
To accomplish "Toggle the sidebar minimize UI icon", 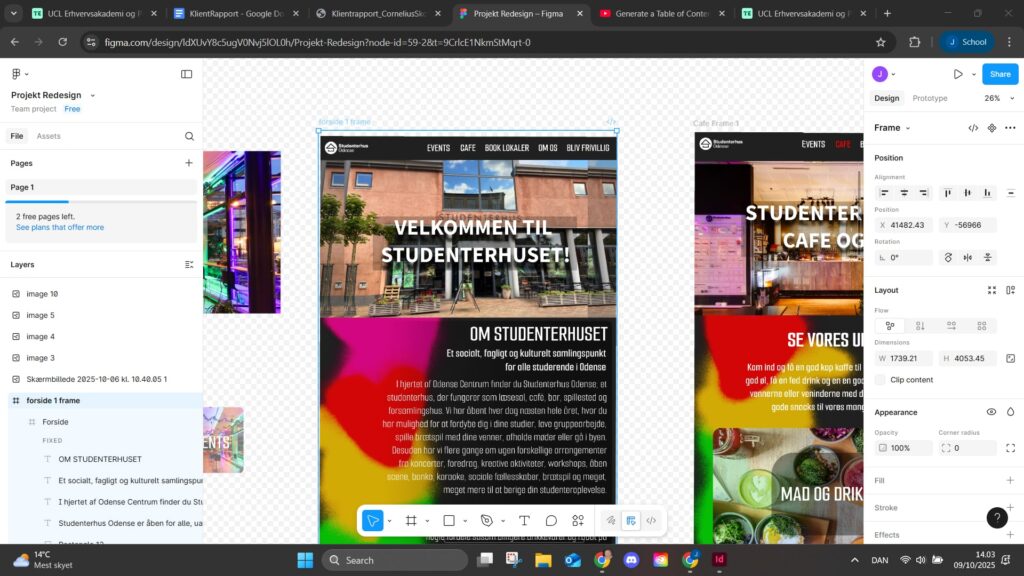I will click(x=186, y=74).
